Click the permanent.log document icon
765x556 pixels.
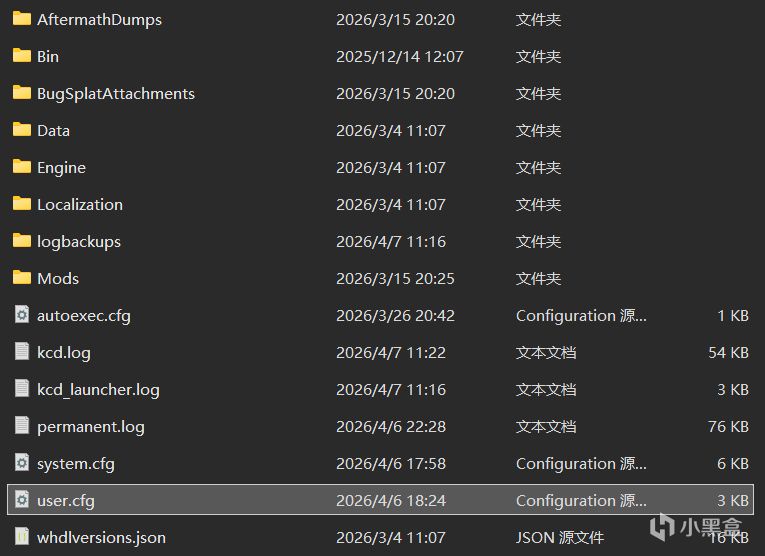point(22,426)
